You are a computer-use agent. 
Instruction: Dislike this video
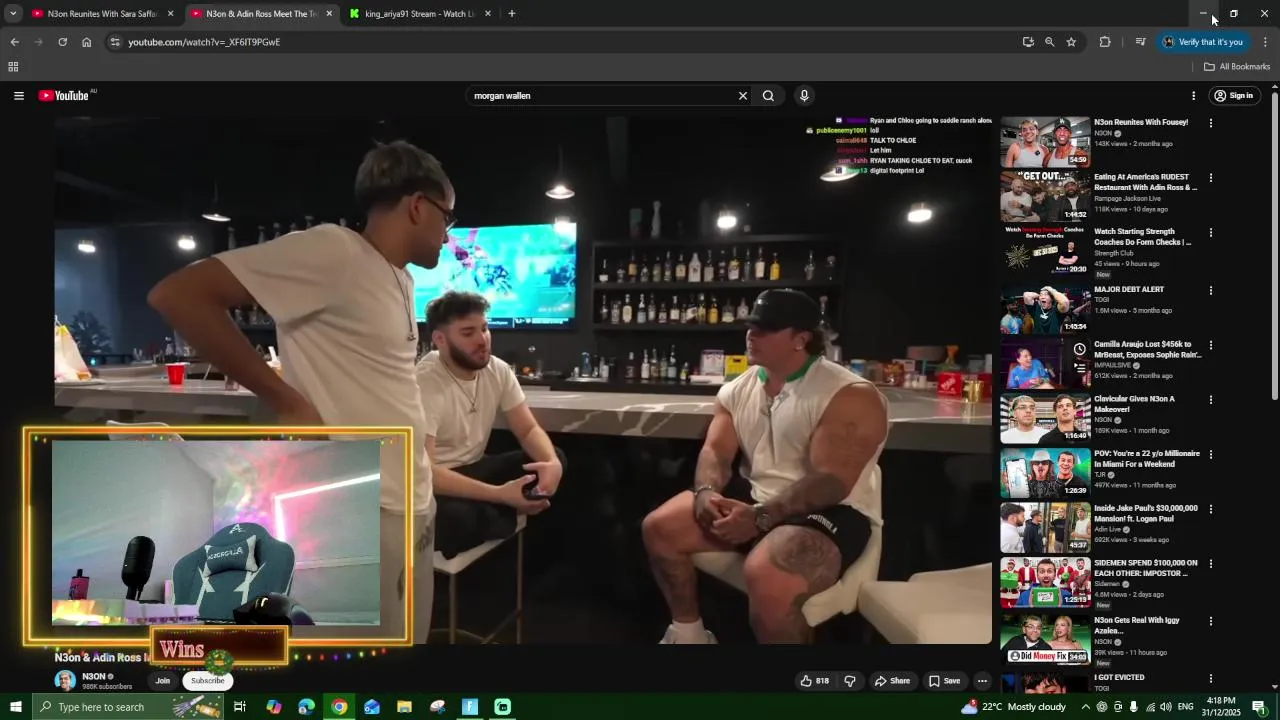tap(850, 681)
